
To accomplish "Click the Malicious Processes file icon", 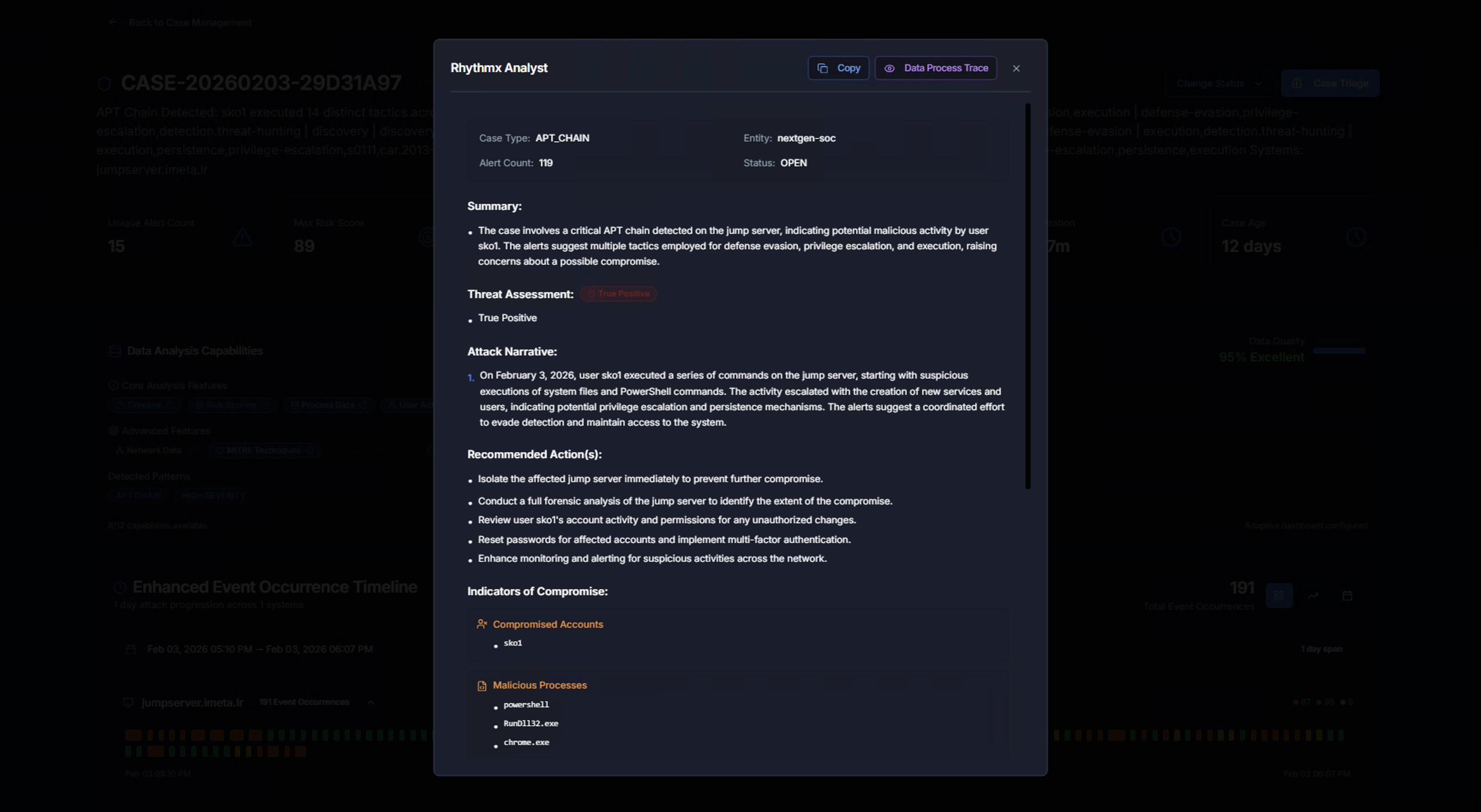I will point(481,685).
